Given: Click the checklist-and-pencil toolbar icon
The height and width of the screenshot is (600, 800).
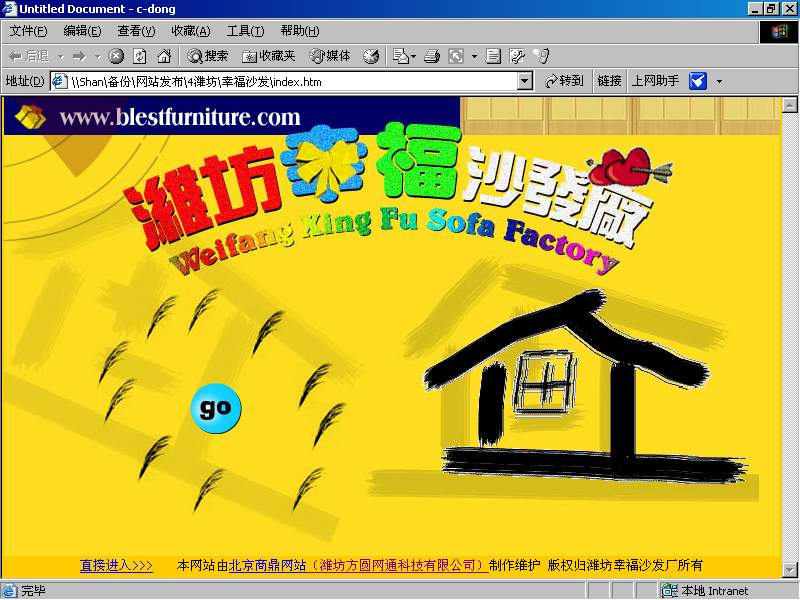Looking at the screenshot, I should (517, 56).
